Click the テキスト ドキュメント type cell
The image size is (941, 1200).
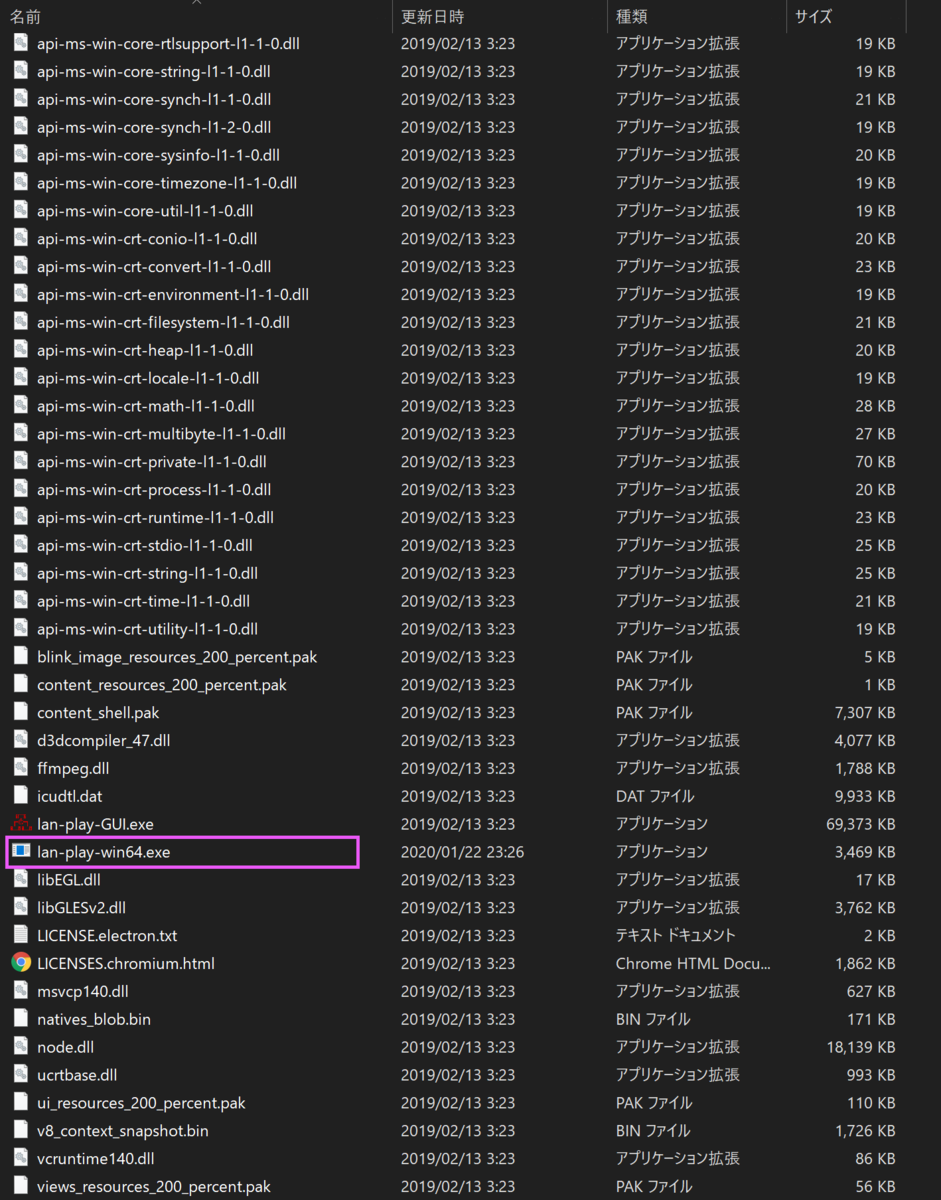(x=676, y=935)
